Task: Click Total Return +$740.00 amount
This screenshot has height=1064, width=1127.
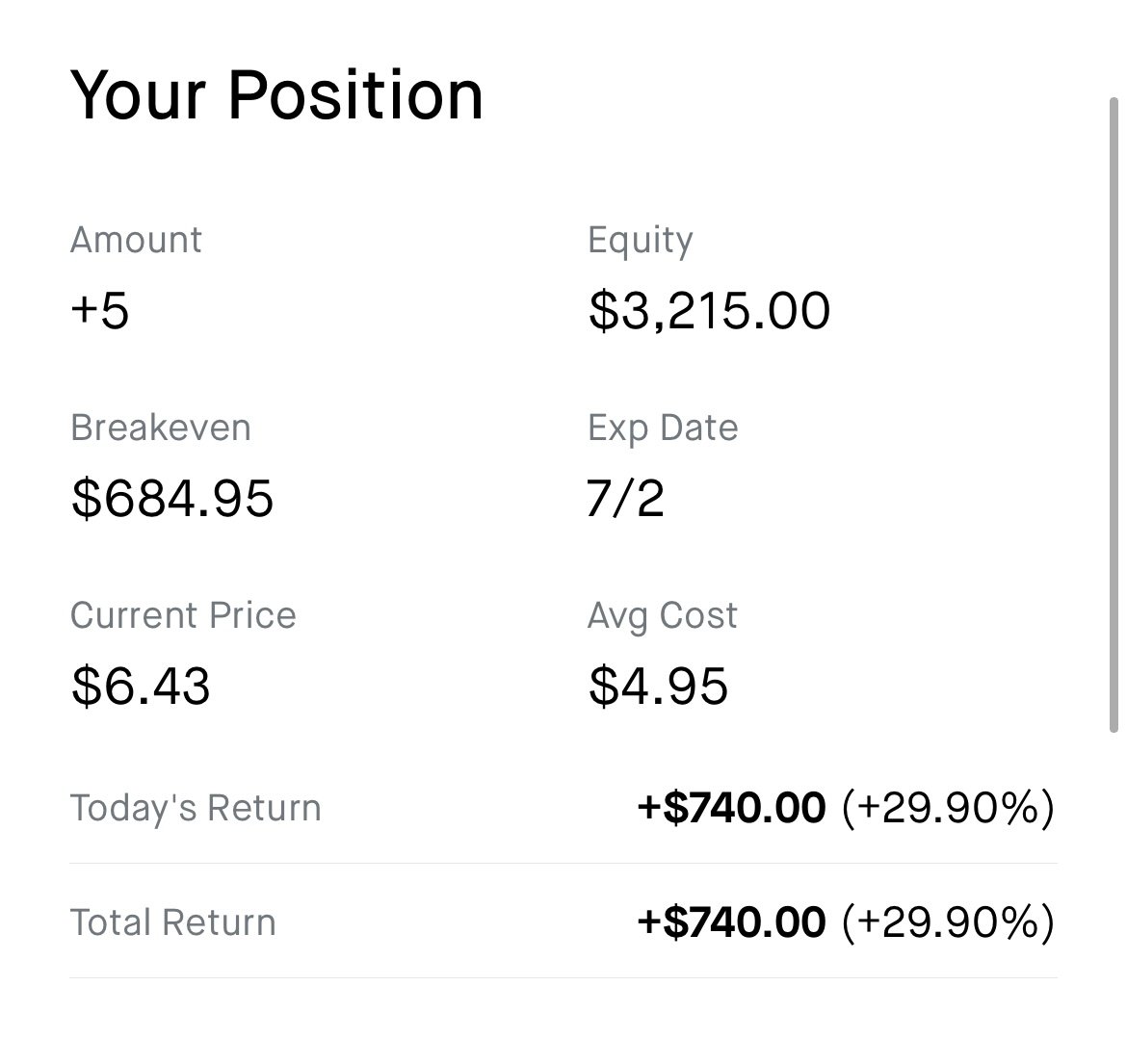Action: click(x=732, y=921)
